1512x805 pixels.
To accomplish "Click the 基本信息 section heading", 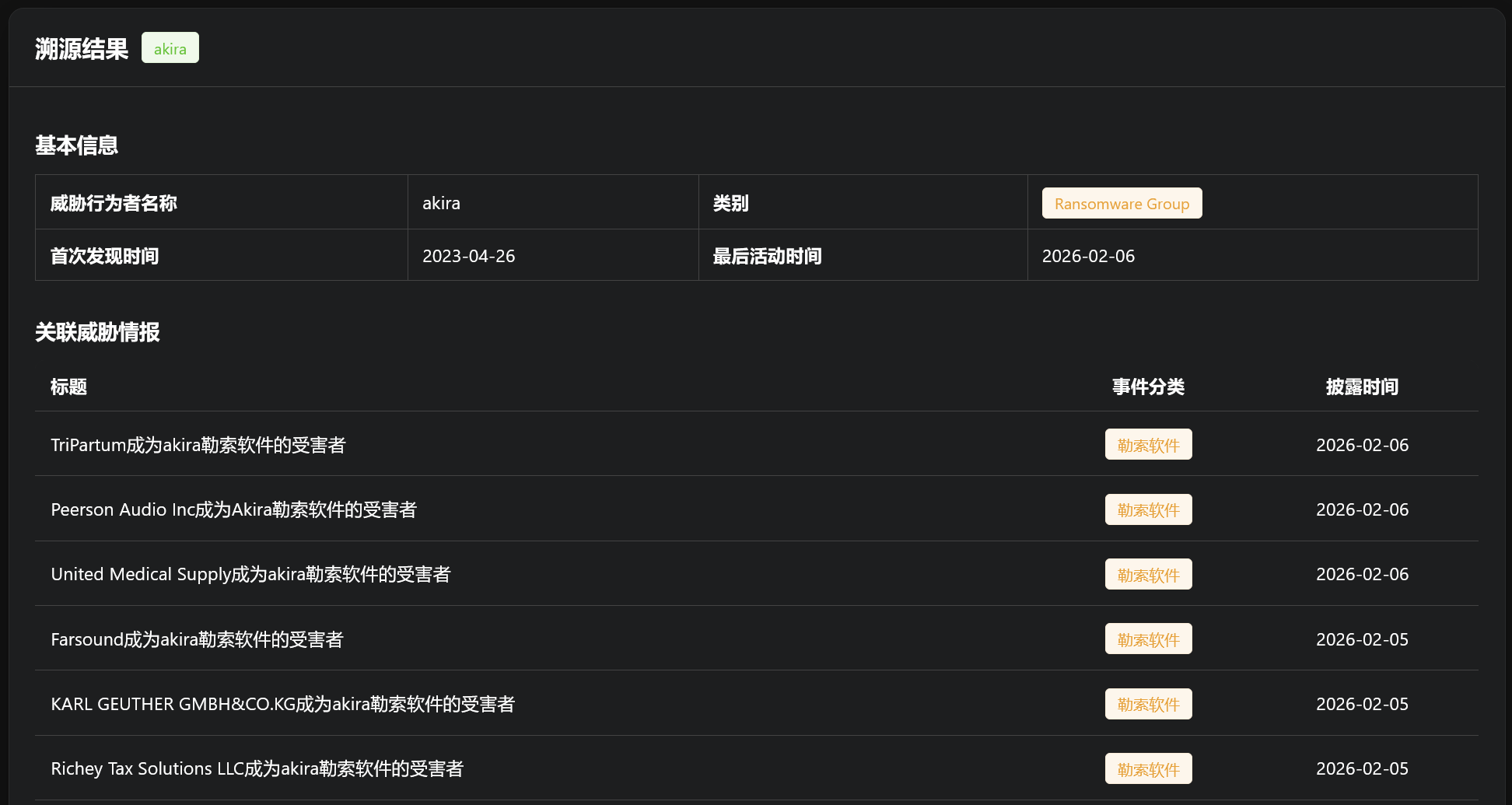I will point(76,145).
